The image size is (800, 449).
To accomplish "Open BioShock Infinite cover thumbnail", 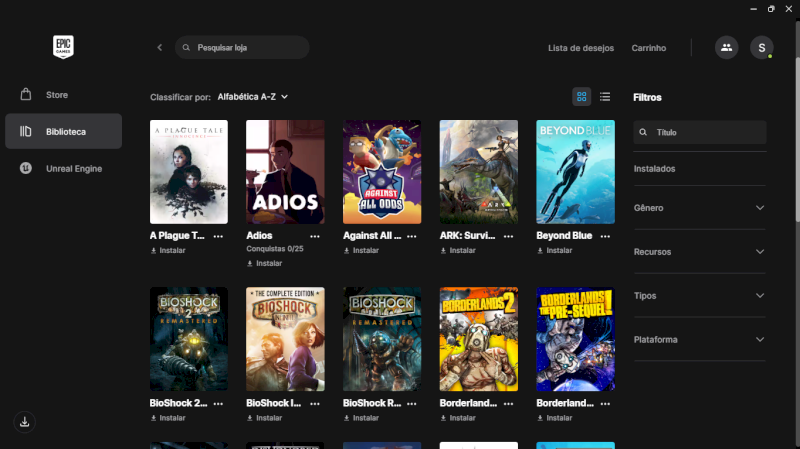I will pyautogui.click(x=285, y=339).
